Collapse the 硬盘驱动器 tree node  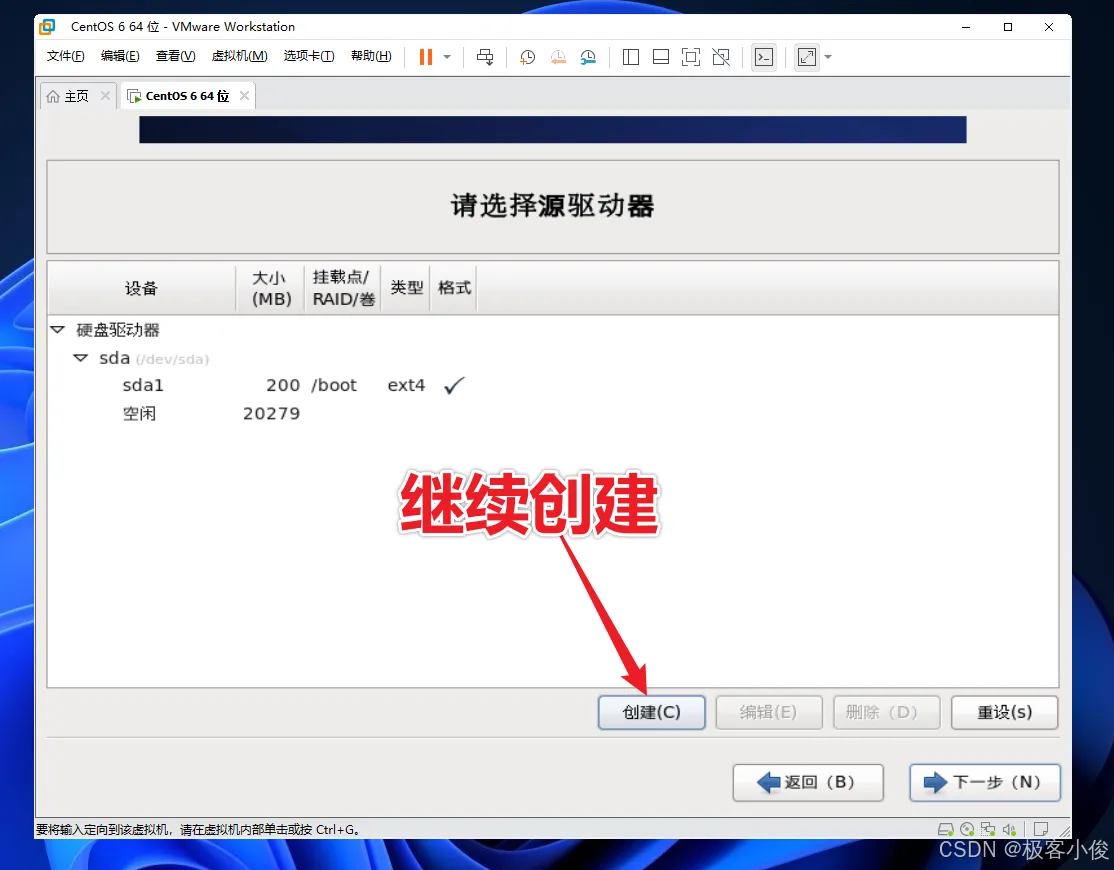coord(58,330)
